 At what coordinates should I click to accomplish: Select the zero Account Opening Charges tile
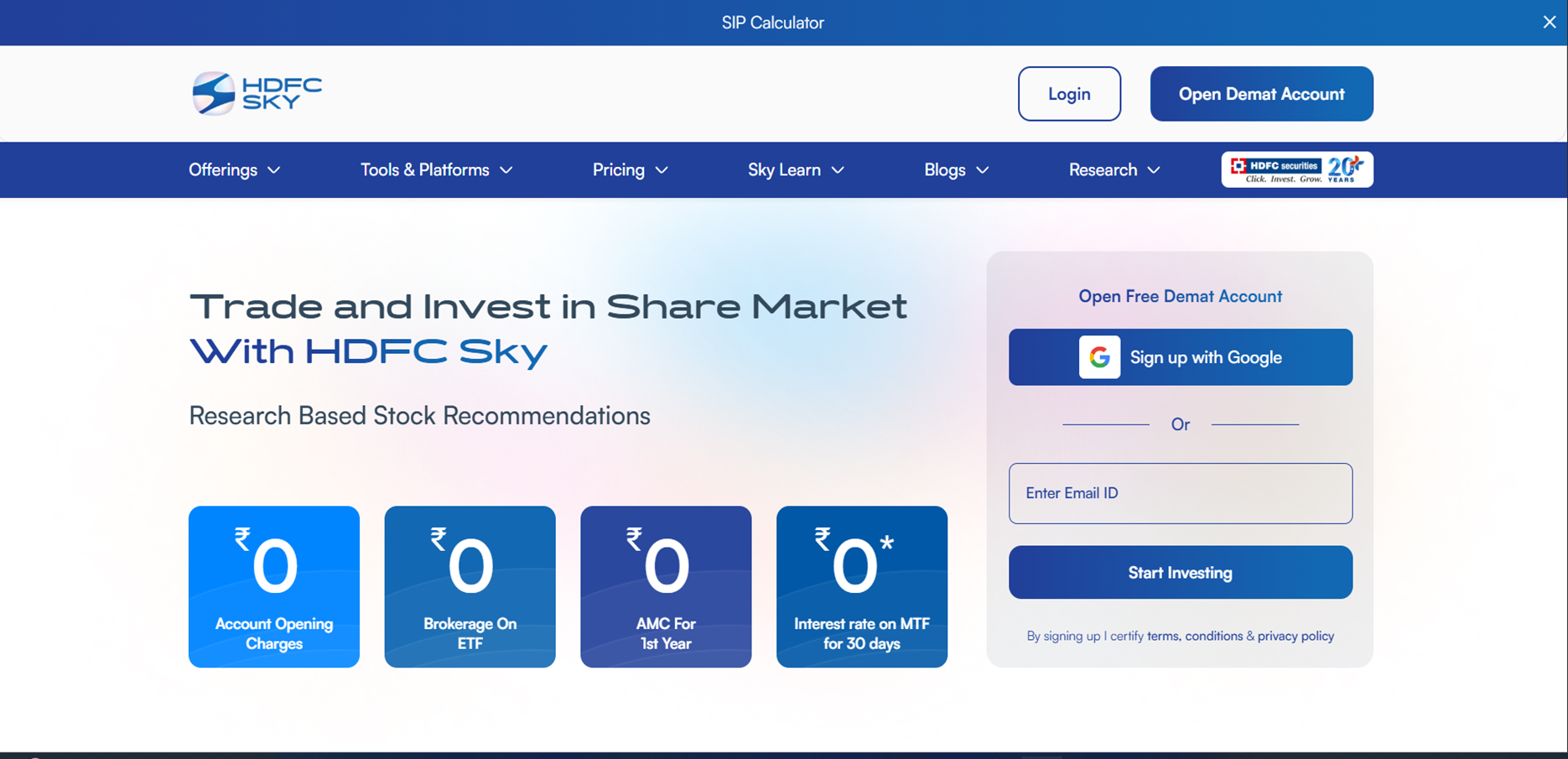pos(274,586)
